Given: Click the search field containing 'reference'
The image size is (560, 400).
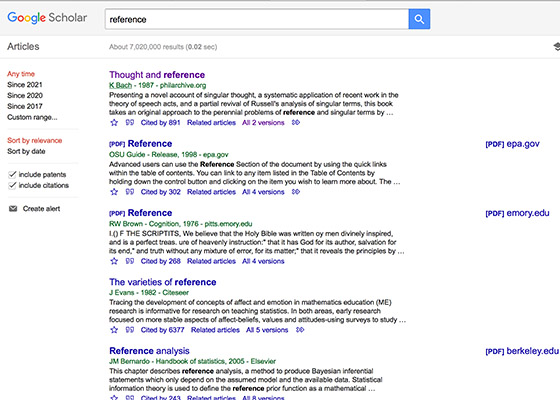Looking at the screenshot, I should (257, 19).
